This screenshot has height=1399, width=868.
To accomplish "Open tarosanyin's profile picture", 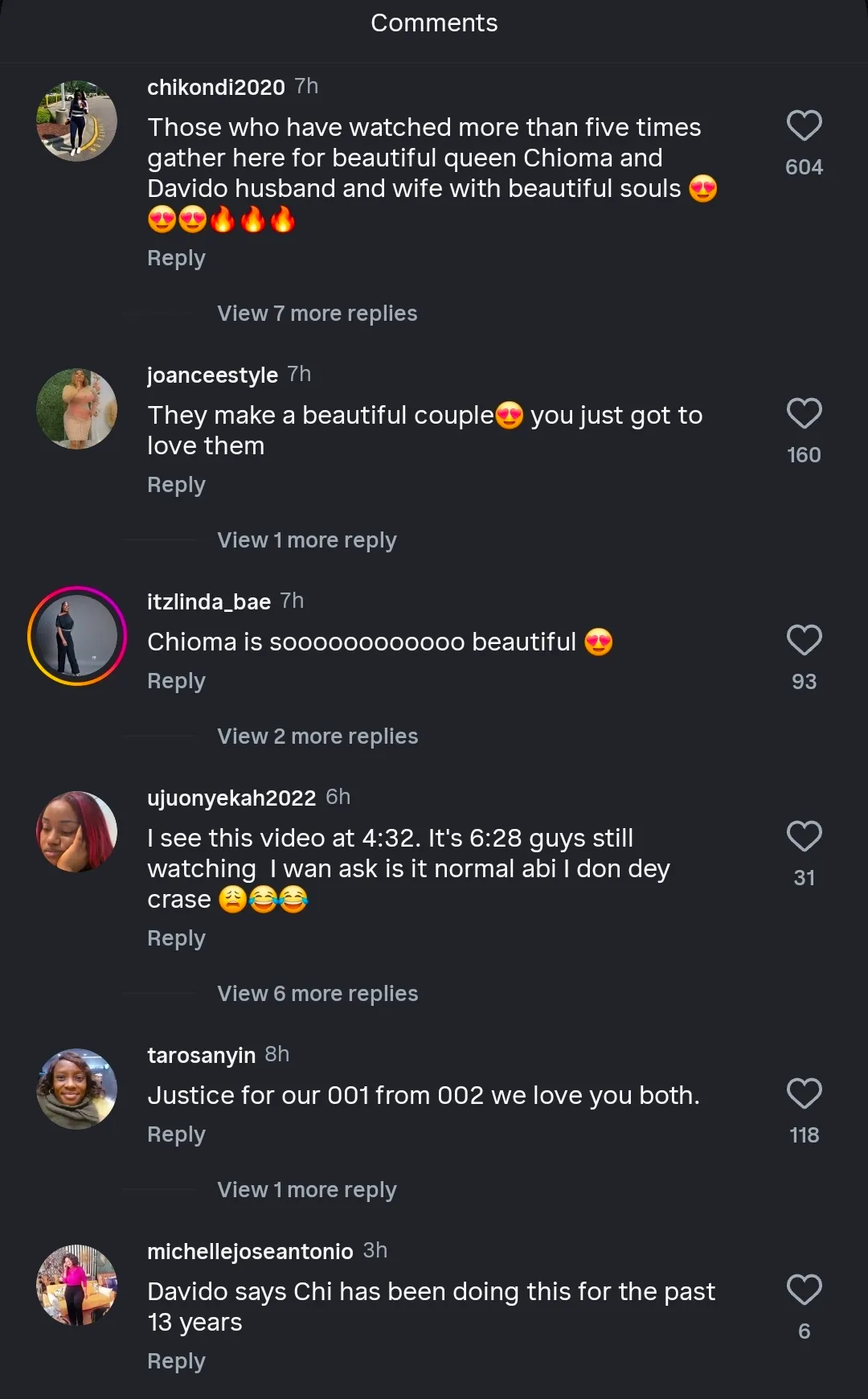I will [x=77, y=1089].
